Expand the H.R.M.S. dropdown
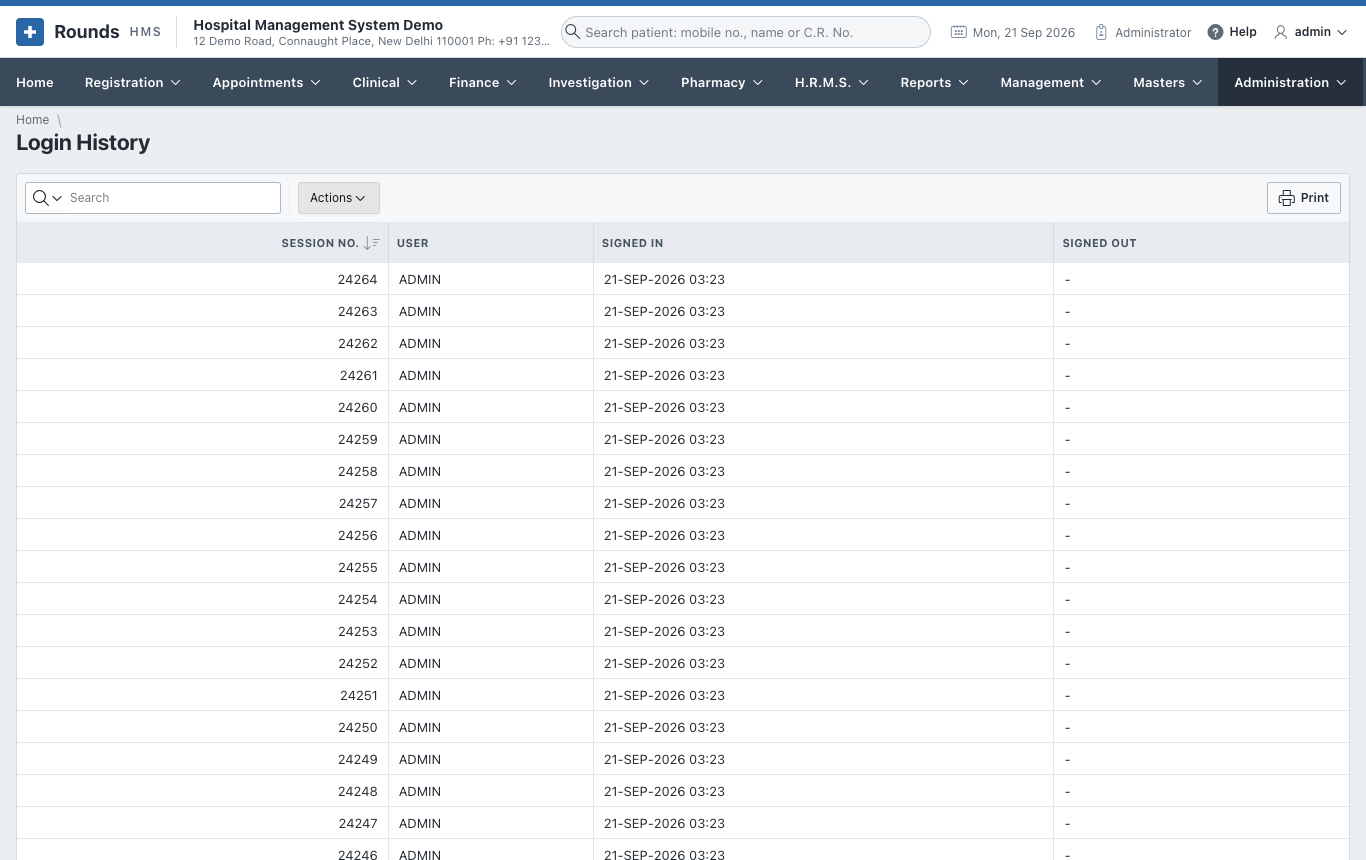This screenshot has height=860, width=1366. coord(863,82)
